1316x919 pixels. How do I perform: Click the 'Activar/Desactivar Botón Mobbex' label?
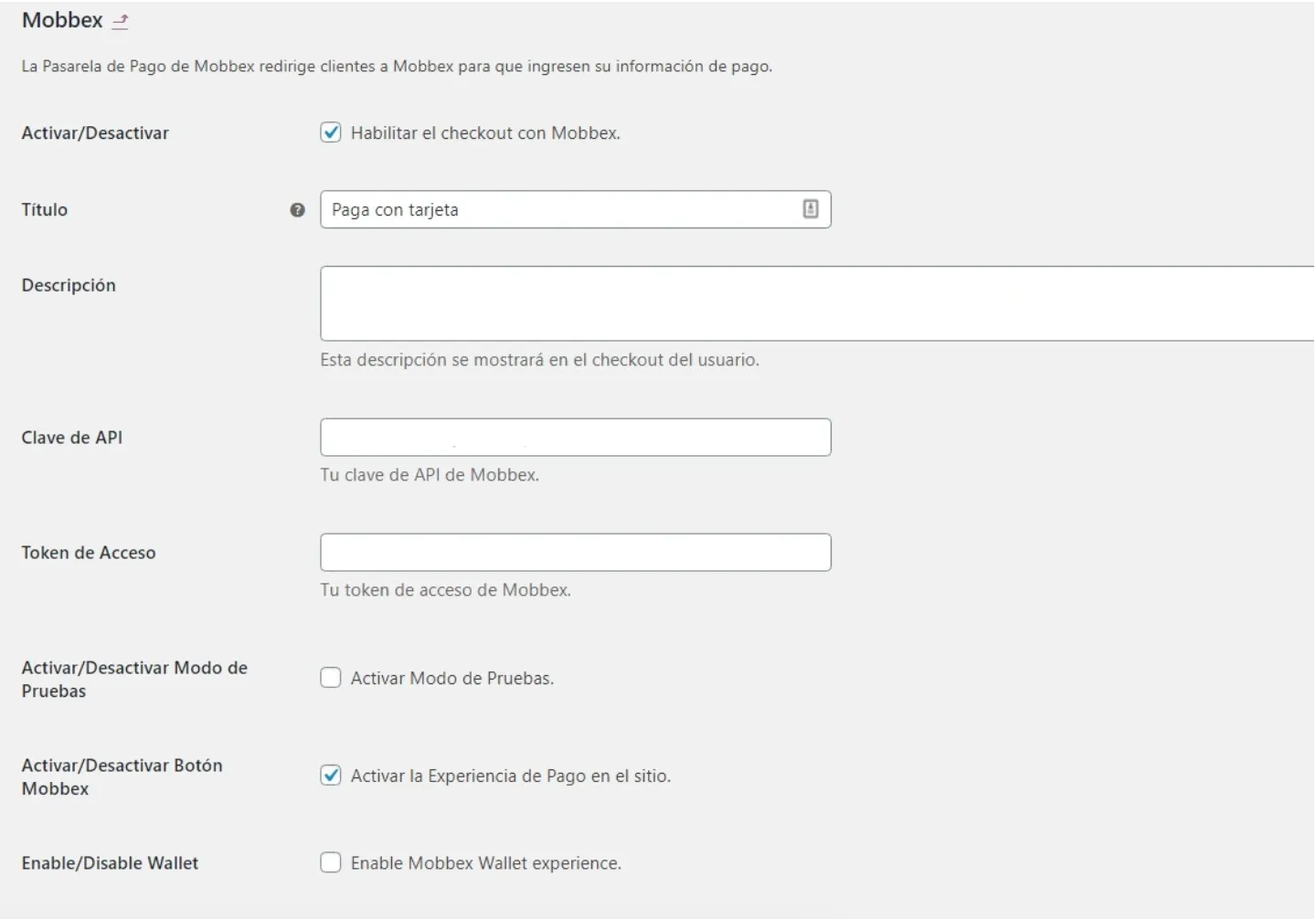(x=122, y=777)
